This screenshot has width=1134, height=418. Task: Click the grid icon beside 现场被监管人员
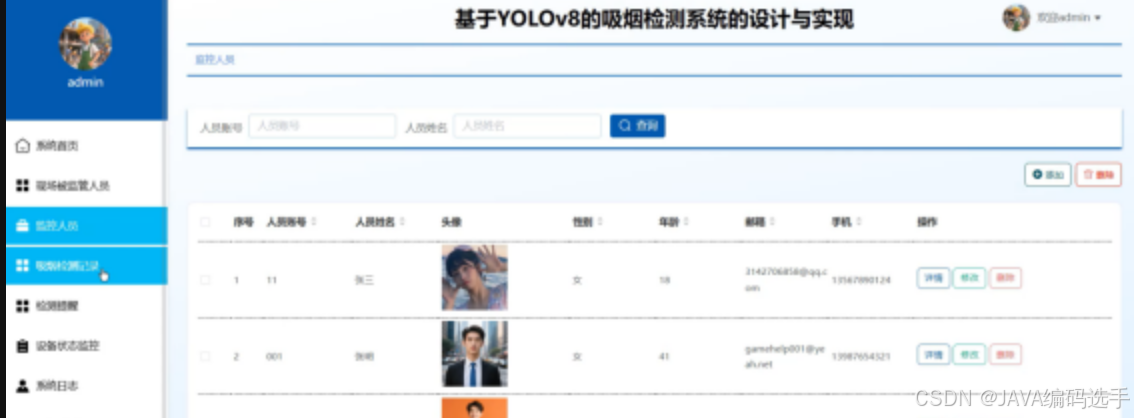[x=22, y=186]
